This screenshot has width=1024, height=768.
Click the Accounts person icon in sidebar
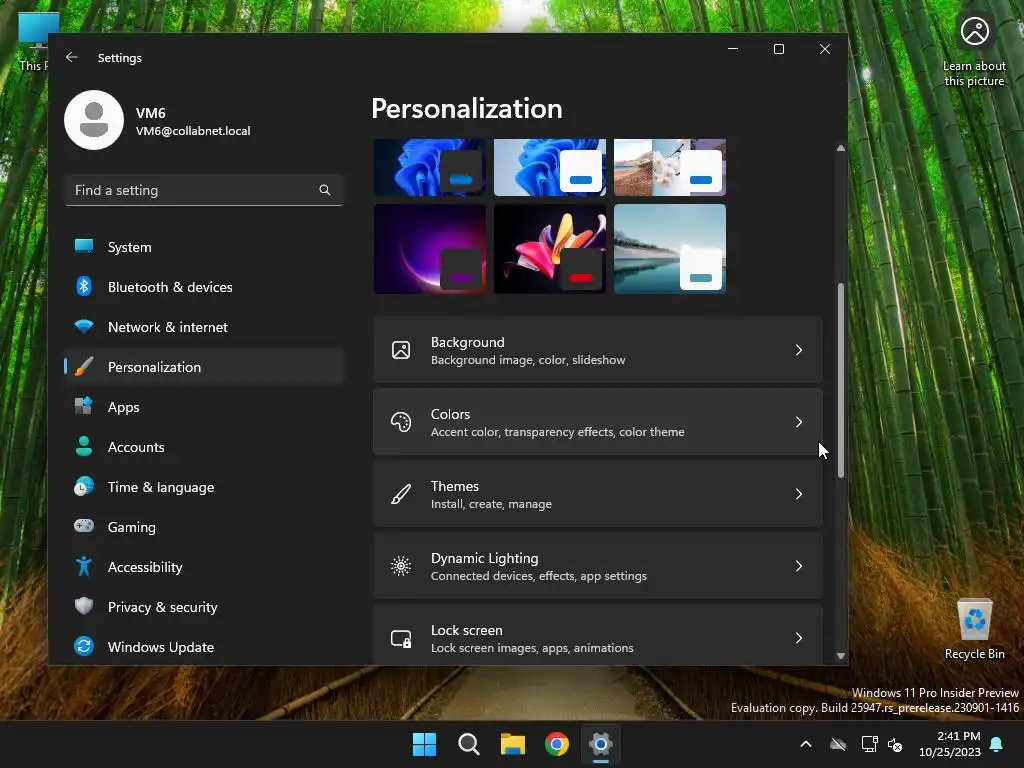click(84, 446)
